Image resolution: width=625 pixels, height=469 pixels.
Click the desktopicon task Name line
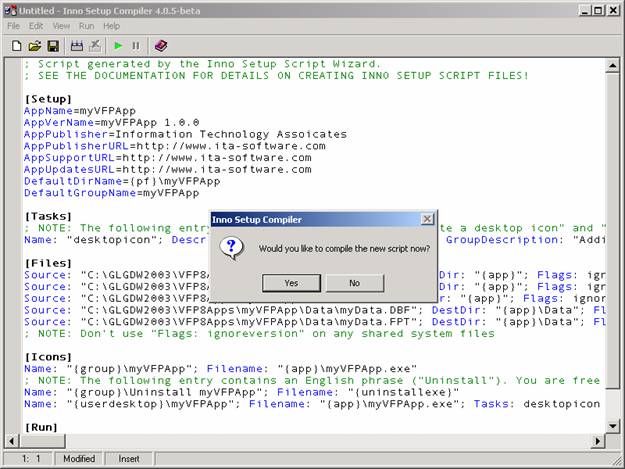(x=314, y=239)
